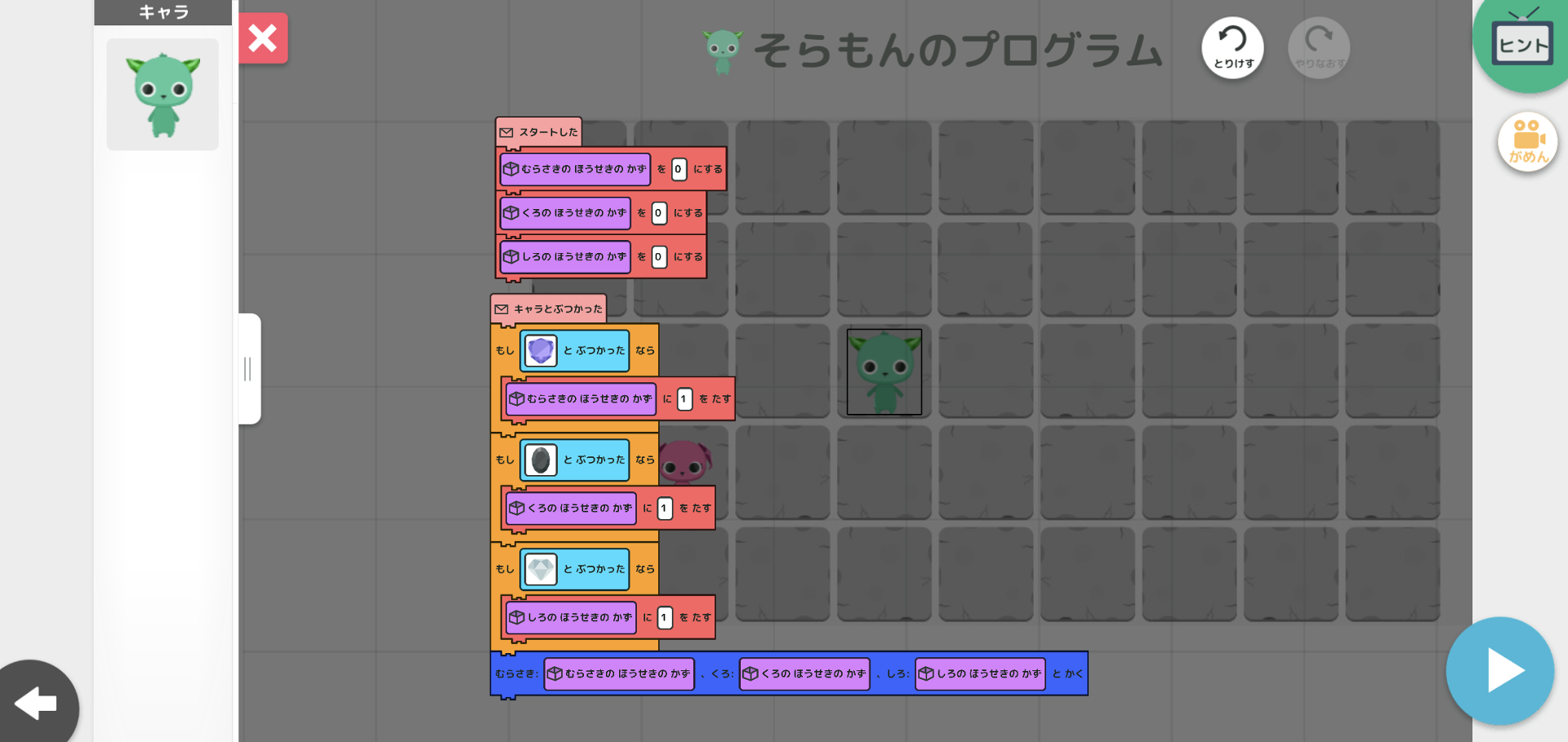Image resolution: width=1568 pixels, height=742 pixels.
Task: Edit the くろの ほうせきの かず initial value field
Action: tap(658, 213)
